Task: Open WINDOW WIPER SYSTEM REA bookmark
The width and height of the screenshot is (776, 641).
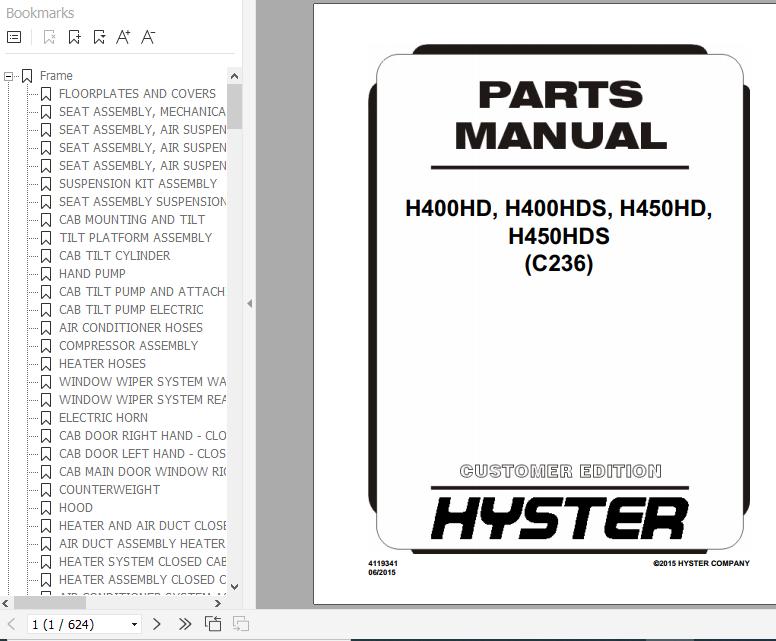Action: (142, 399)
